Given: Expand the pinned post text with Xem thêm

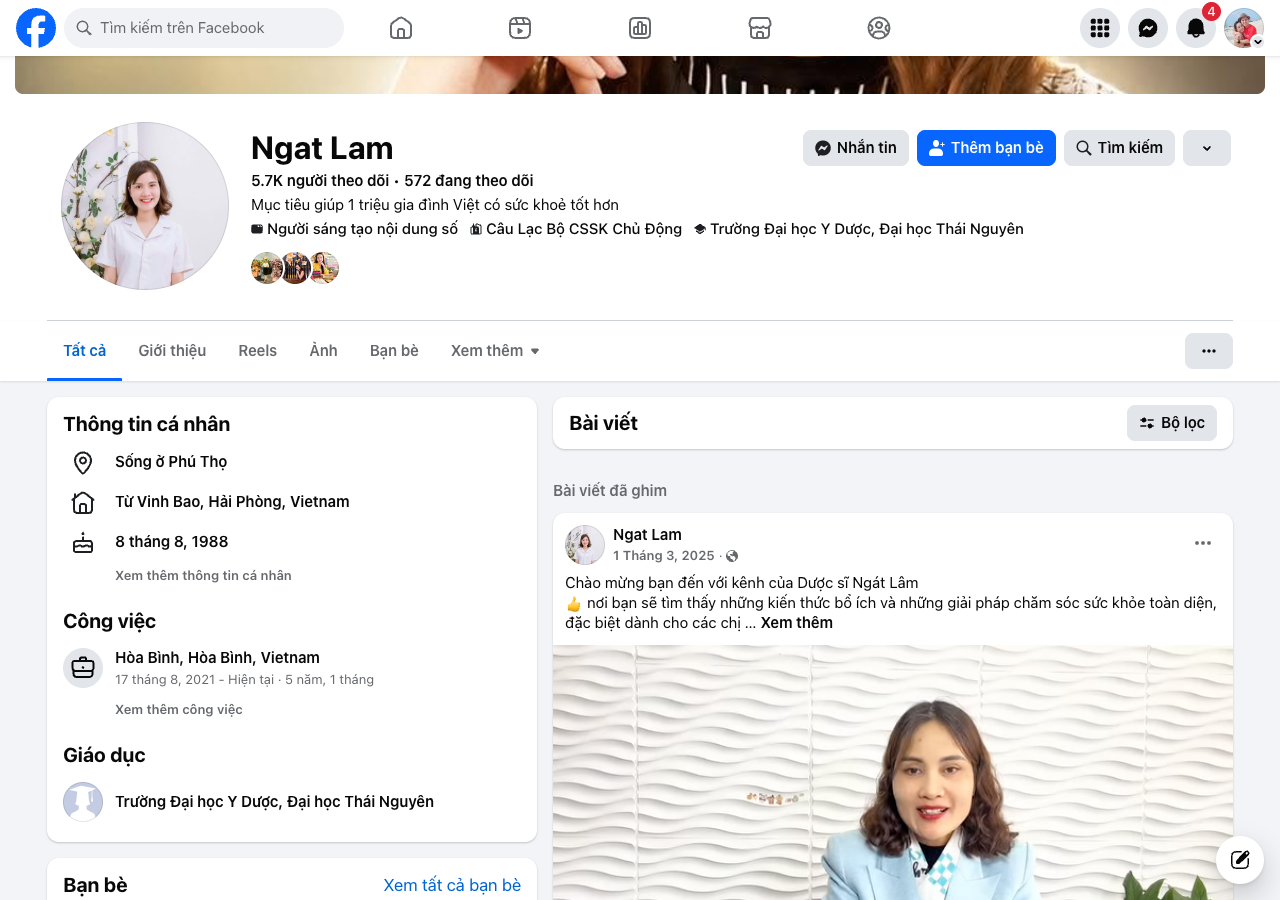Looking at the screenshot, I should coord(797,623).
